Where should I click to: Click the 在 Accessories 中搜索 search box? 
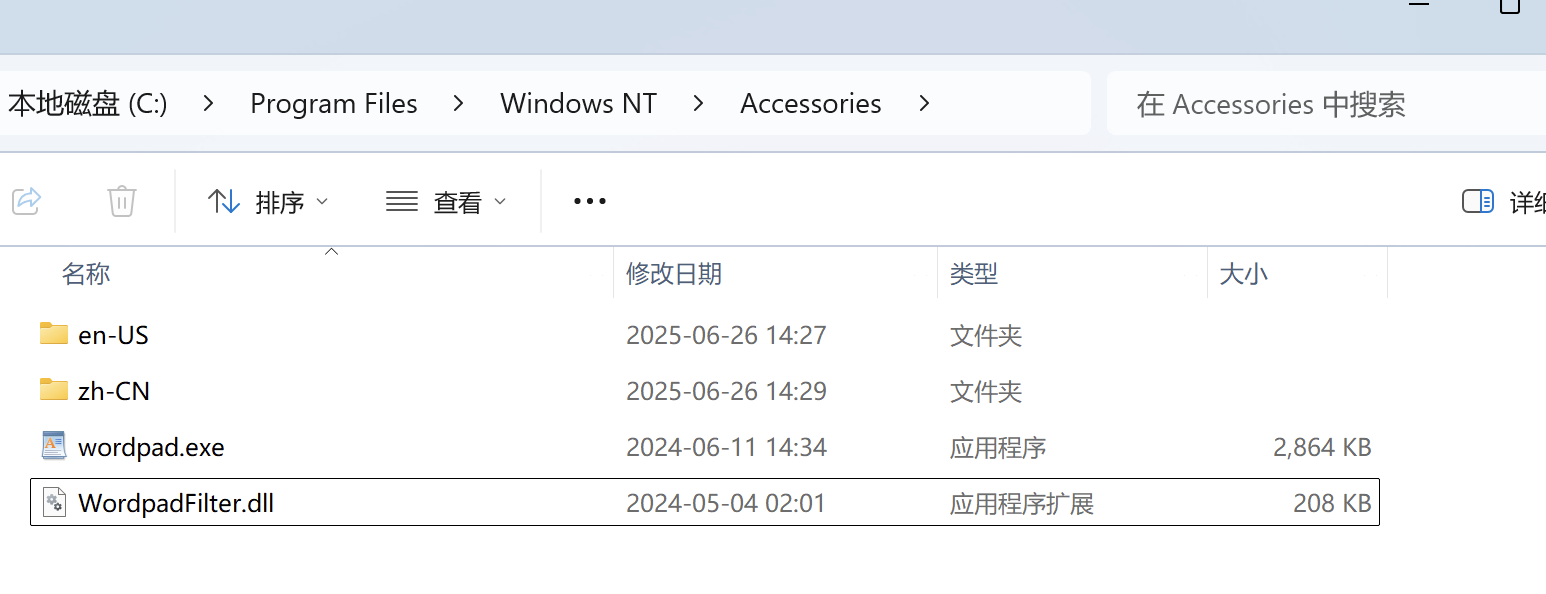[1320, 104]
